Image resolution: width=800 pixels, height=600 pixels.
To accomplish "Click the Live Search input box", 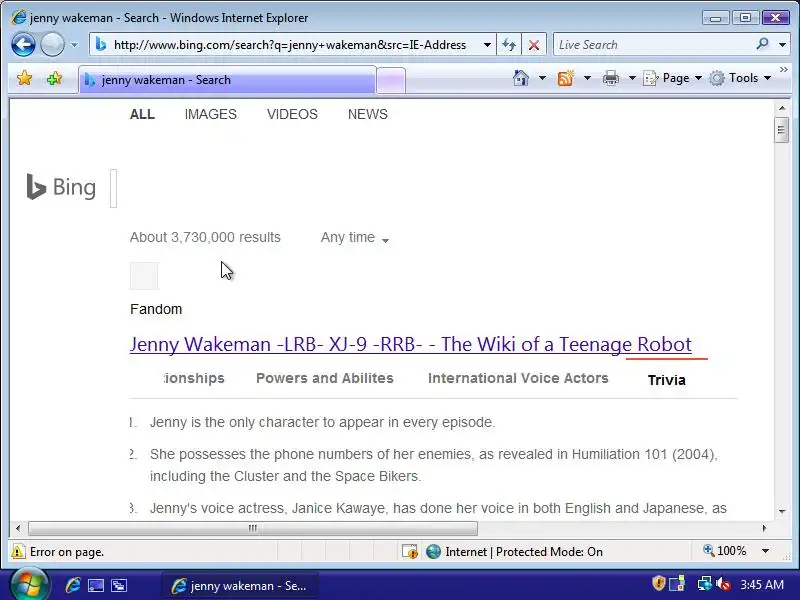I will [653, 45].
